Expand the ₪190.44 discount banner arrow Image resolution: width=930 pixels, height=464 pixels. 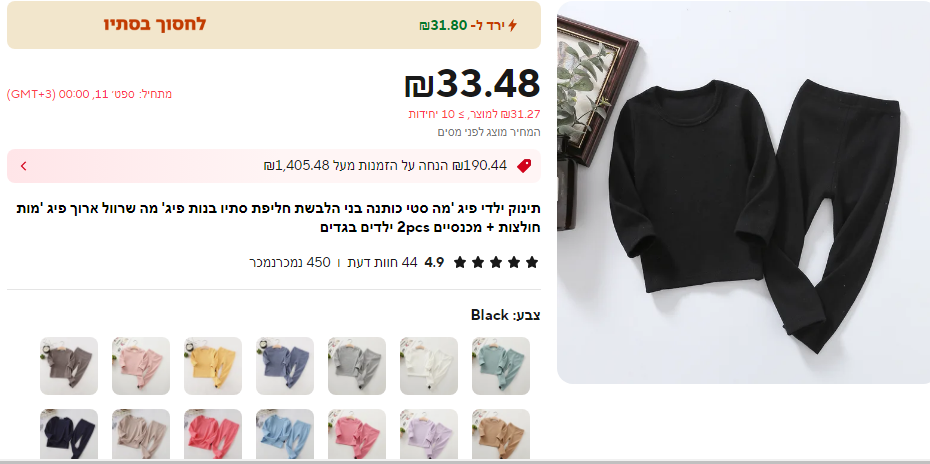(x=24, y=166)
